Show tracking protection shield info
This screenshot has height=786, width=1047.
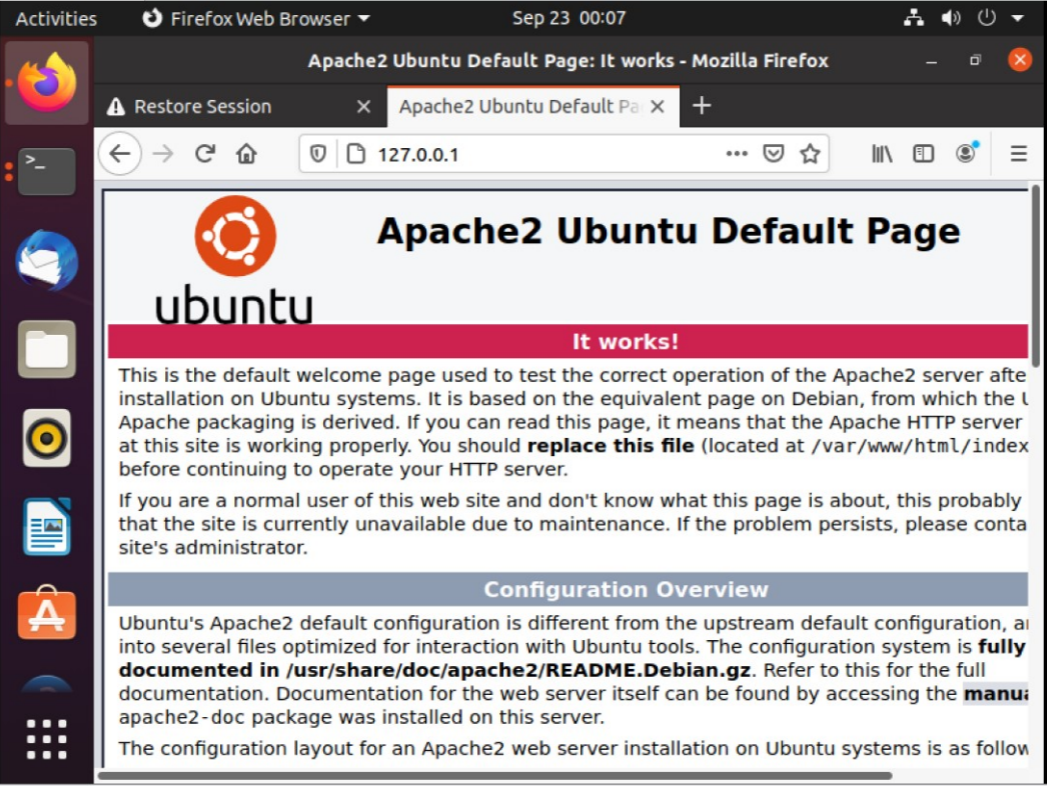[x=318, y=154]
